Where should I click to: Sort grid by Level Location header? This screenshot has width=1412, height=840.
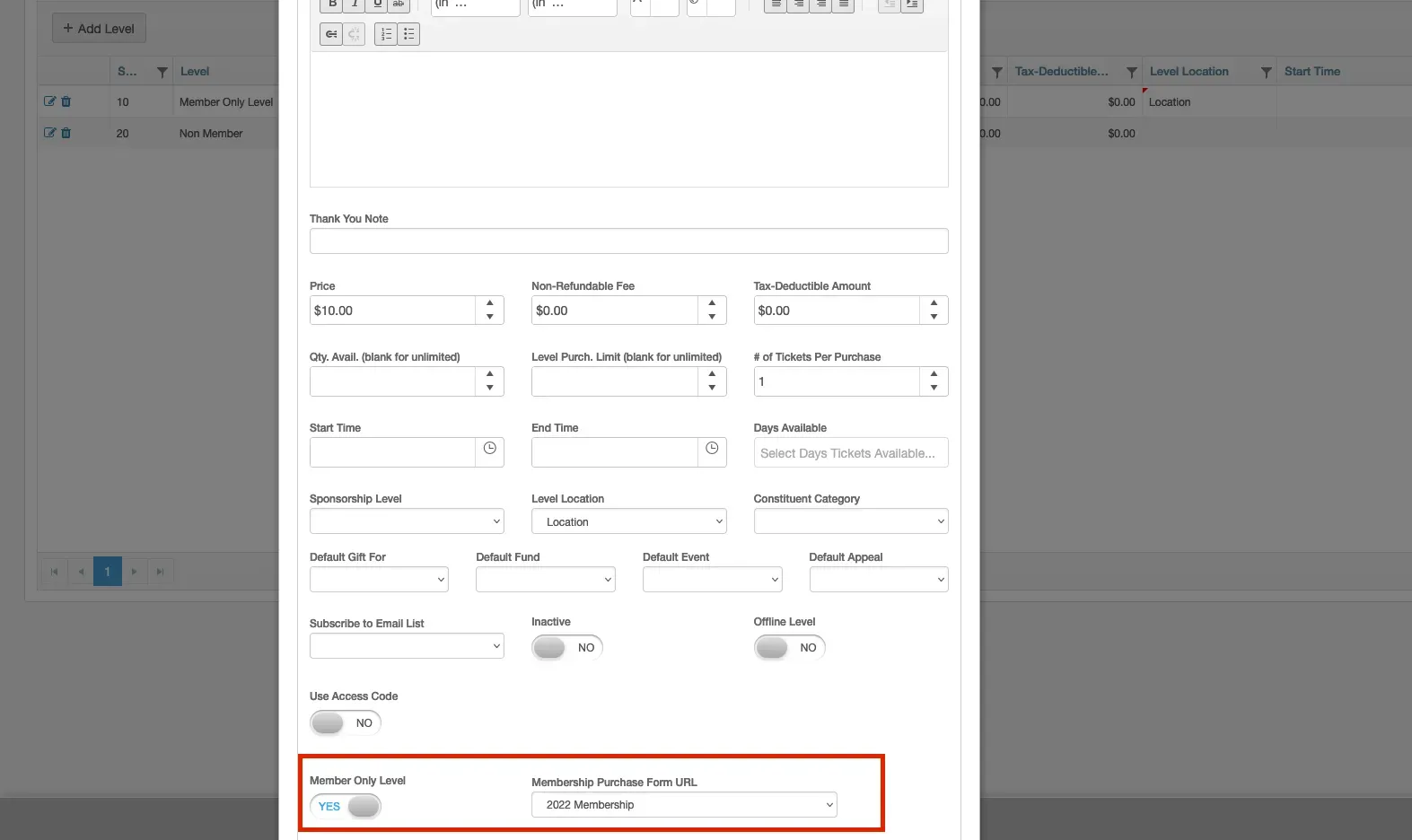point(1188,72)
